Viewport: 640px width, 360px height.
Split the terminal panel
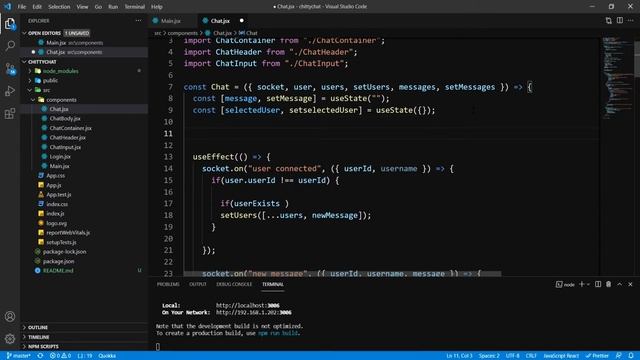tap(598, 284)
